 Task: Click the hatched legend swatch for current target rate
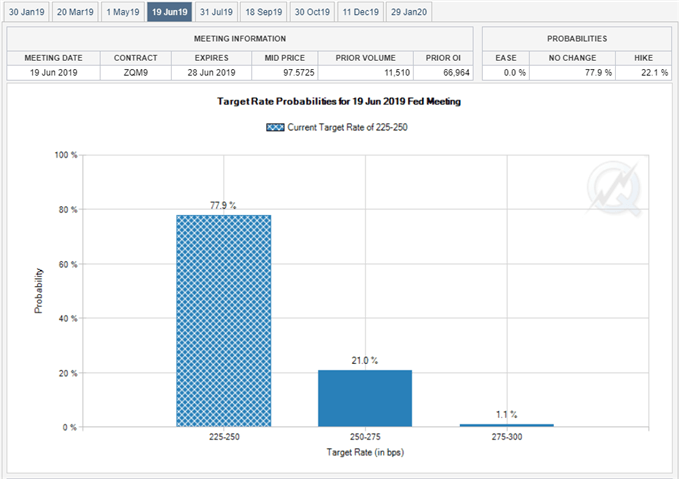click(x=275, y=127)
